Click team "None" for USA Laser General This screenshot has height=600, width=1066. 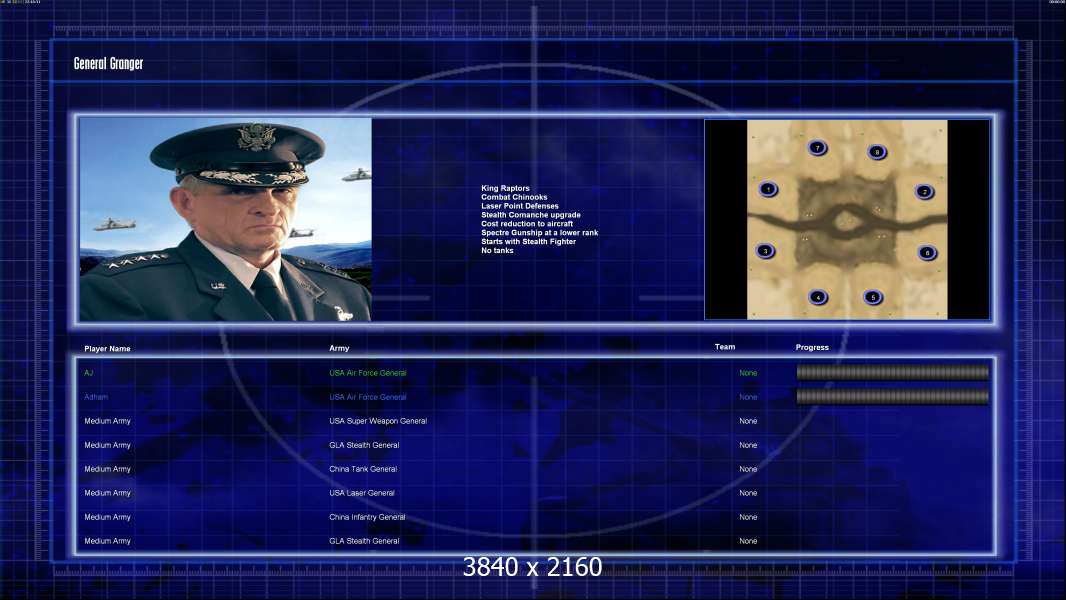[748, 493]
